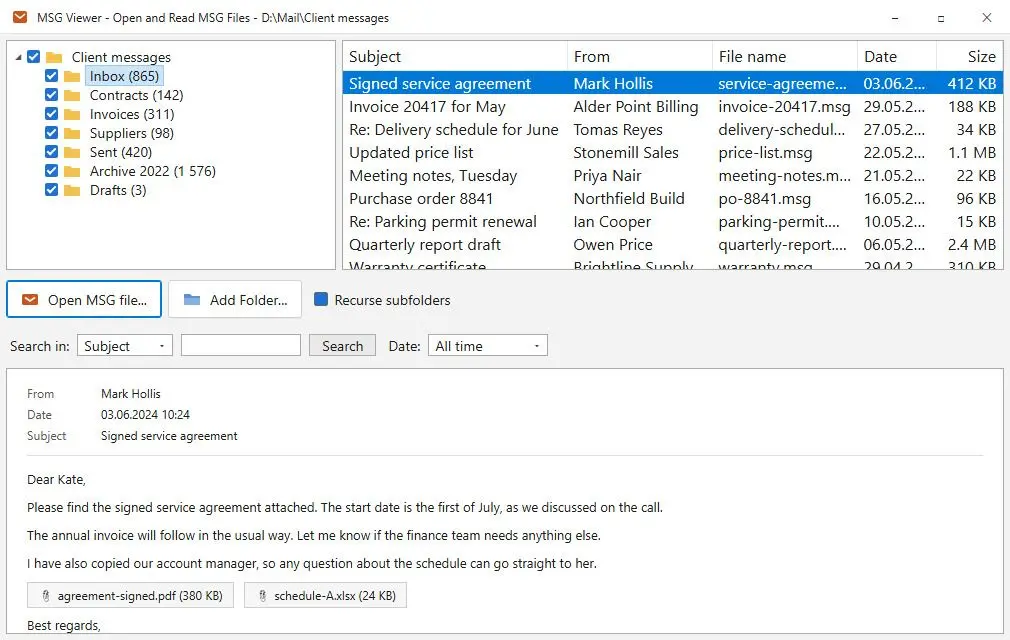Click the Sent folder icon
This screenshot has width=1010, height=640.
click(72, 153)
